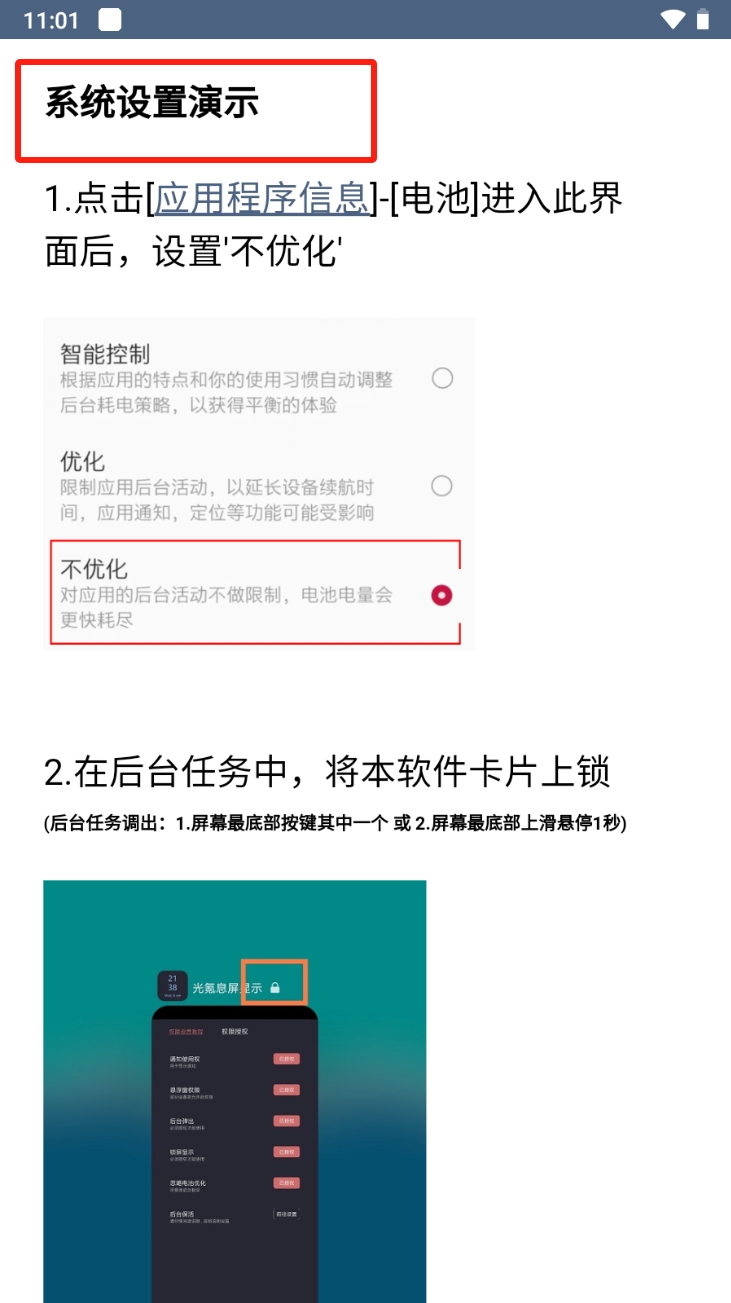This screenshot has height=1303, width=731.
Task: Tap the battery options screenshot image
Action: pos(259,484)
